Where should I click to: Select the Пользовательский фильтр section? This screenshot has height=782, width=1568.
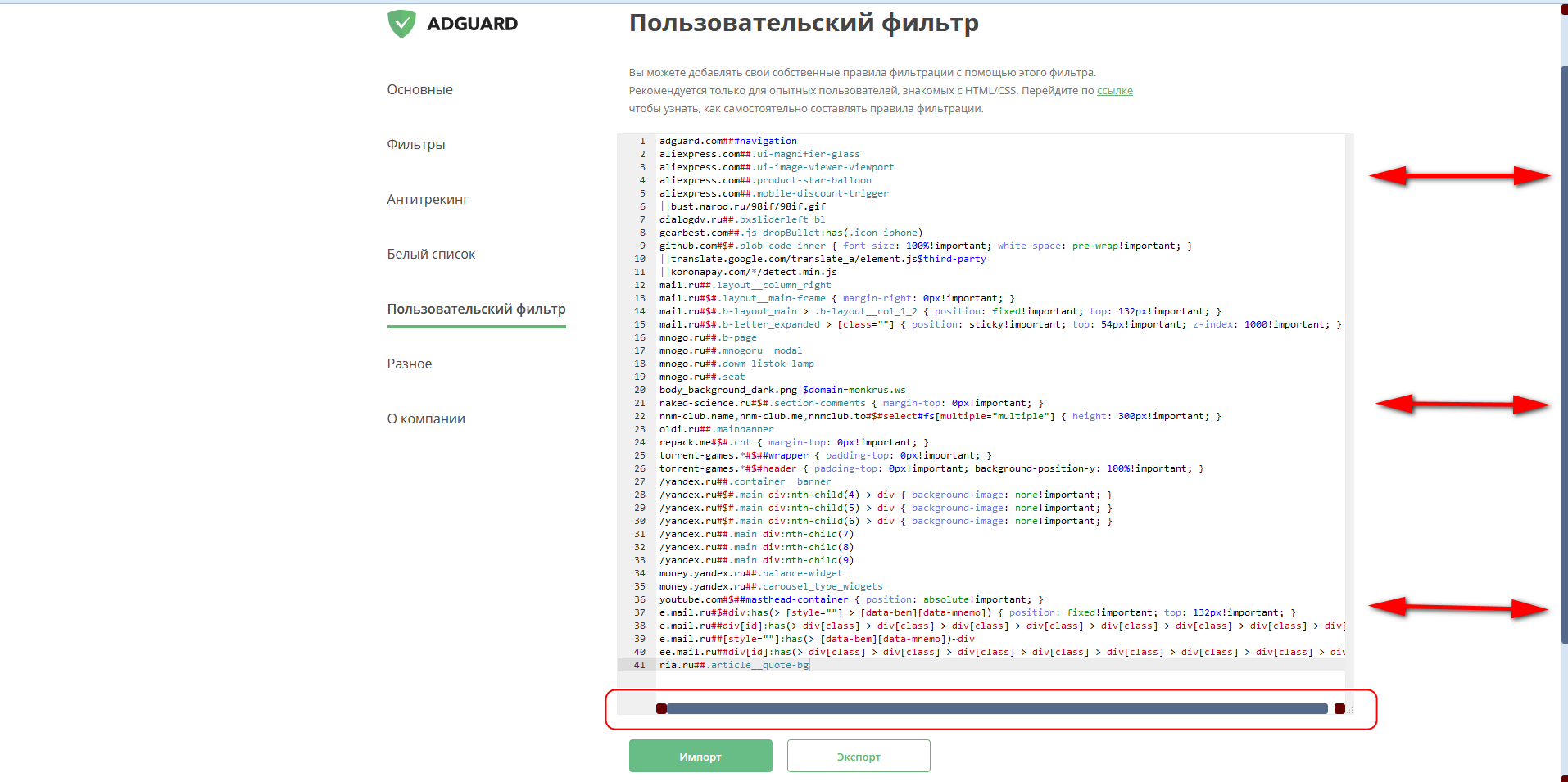pos(476,309)
